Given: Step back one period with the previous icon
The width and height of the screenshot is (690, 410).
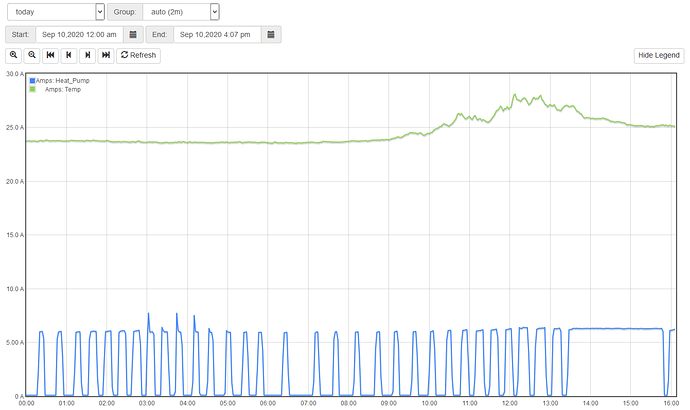Looking at the screenshot, I should pyautogui.click(x=69, y=55).
